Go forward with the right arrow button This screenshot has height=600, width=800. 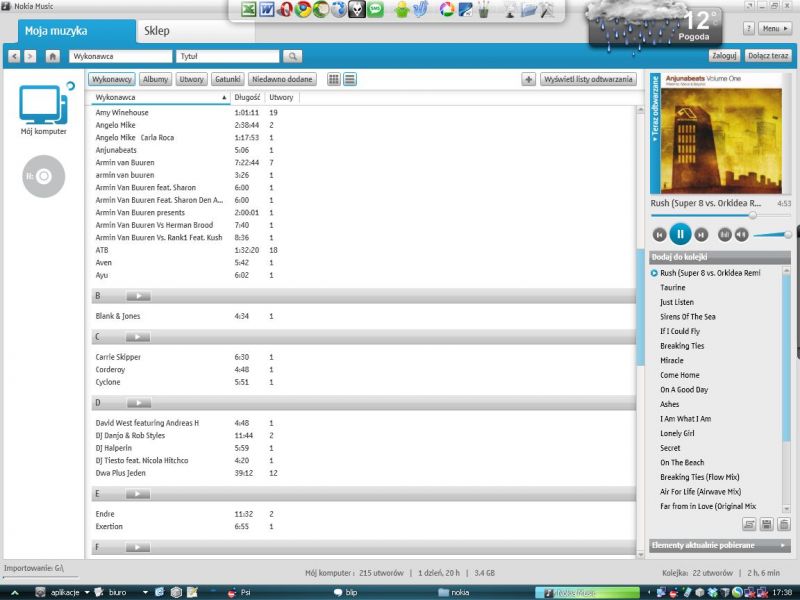30,56
